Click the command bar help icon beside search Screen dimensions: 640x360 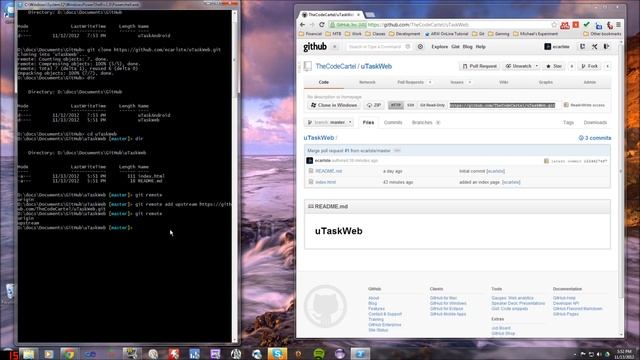[x=420, y=47]
